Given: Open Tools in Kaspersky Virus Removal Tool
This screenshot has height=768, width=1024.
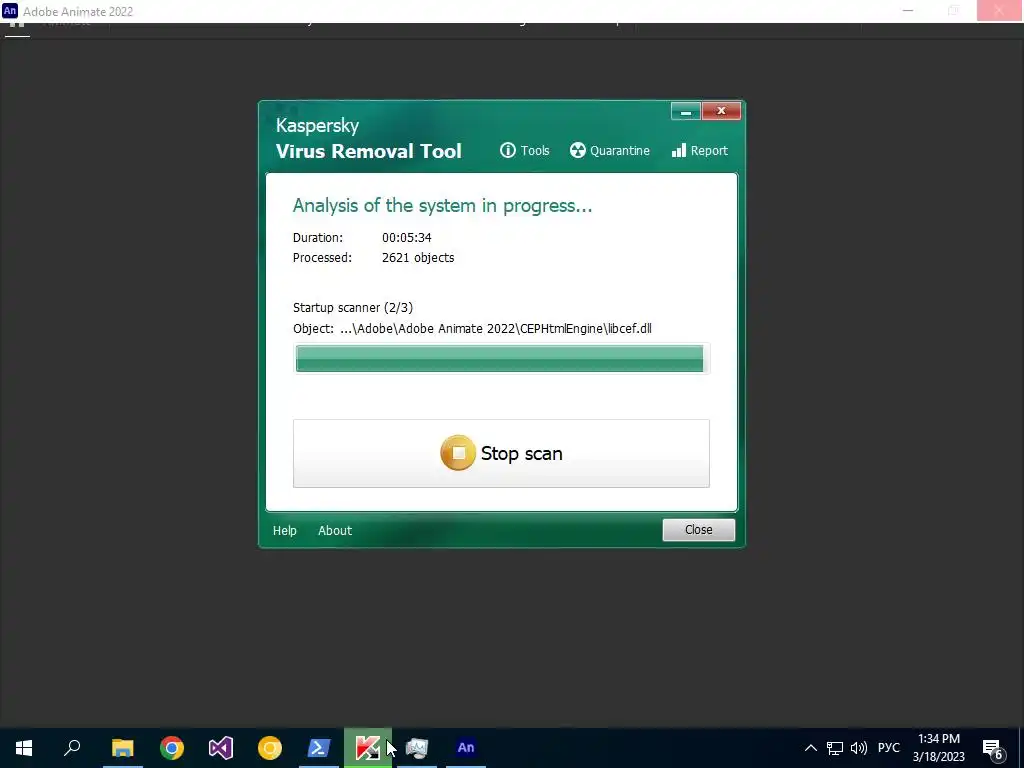Looking at the screenshot, I should point(524,151).
